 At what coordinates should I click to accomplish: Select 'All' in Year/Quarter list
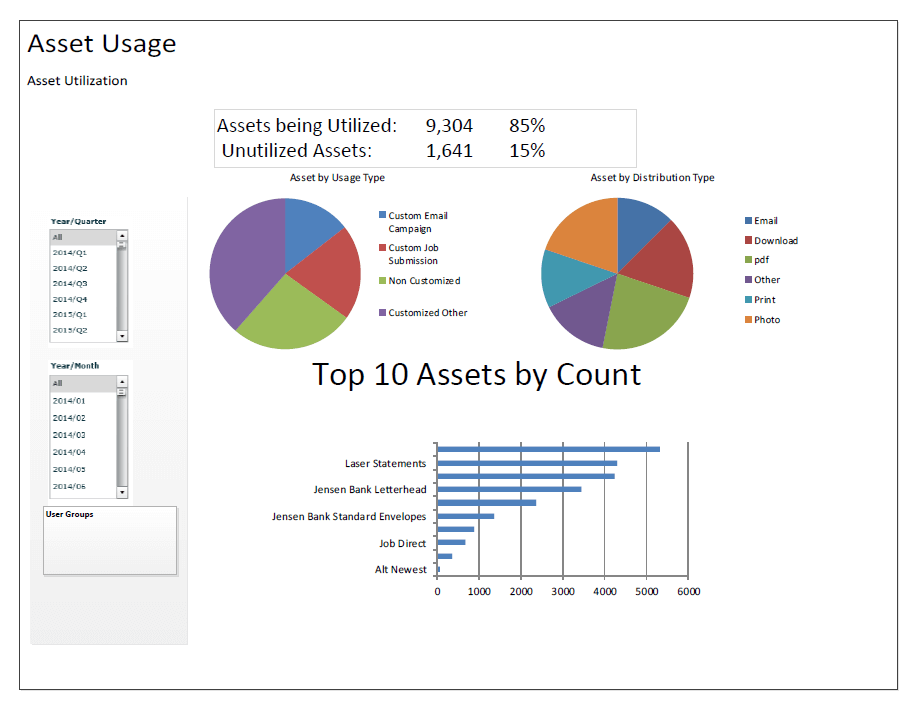point(84,237)
